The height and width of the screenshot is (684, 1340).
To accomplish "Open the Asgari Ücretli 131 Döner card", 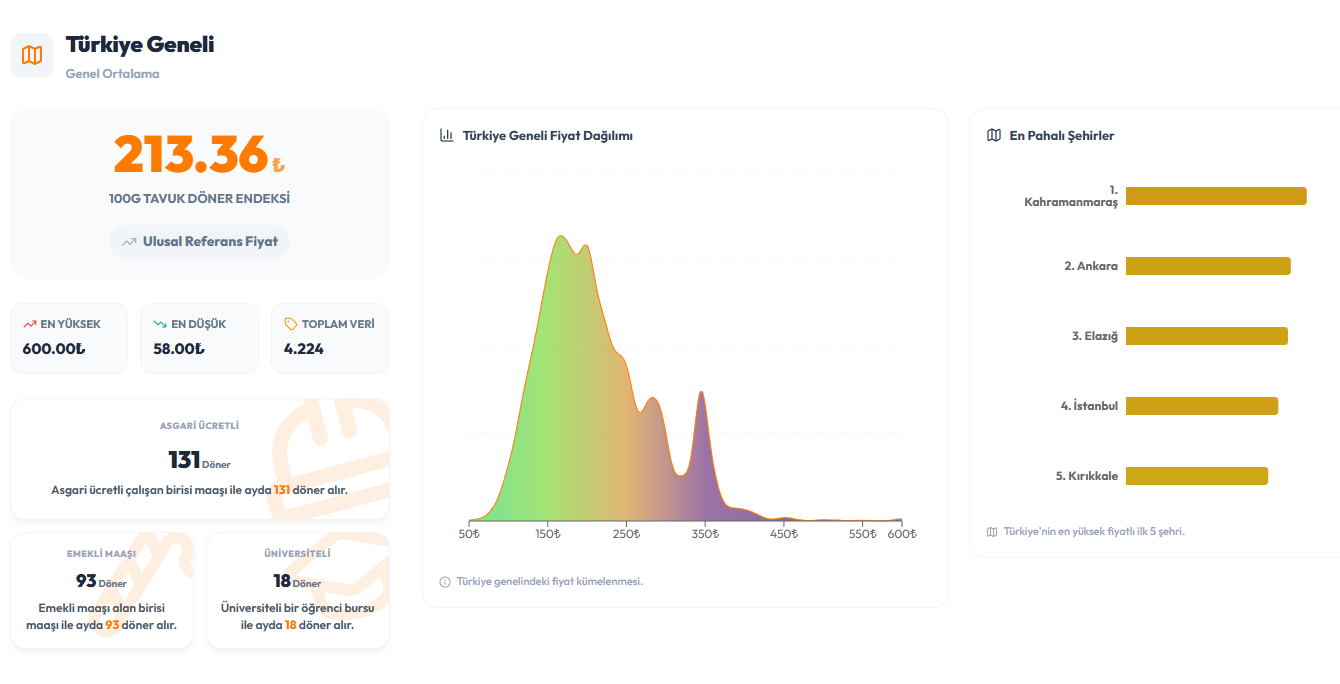I will [x=200, y=459].
